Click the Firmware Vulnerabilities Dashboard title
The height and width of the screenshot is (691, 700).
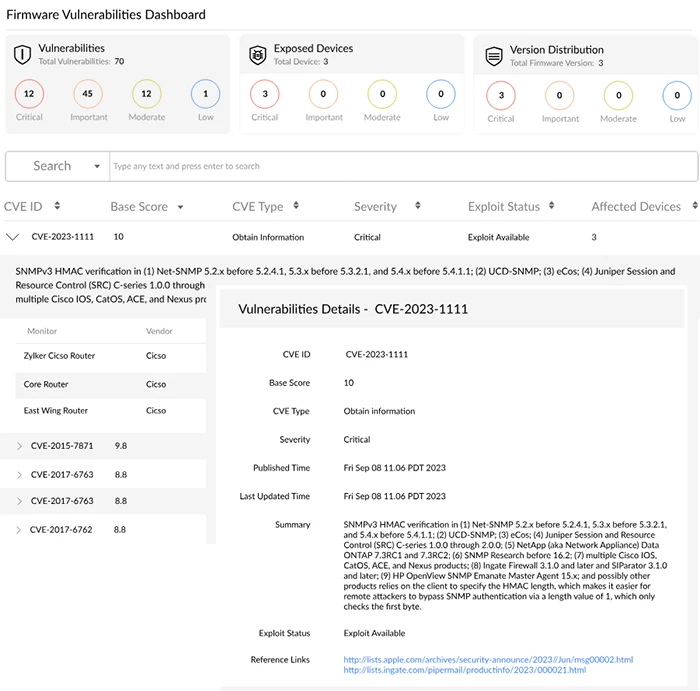[x=106, y=15]
